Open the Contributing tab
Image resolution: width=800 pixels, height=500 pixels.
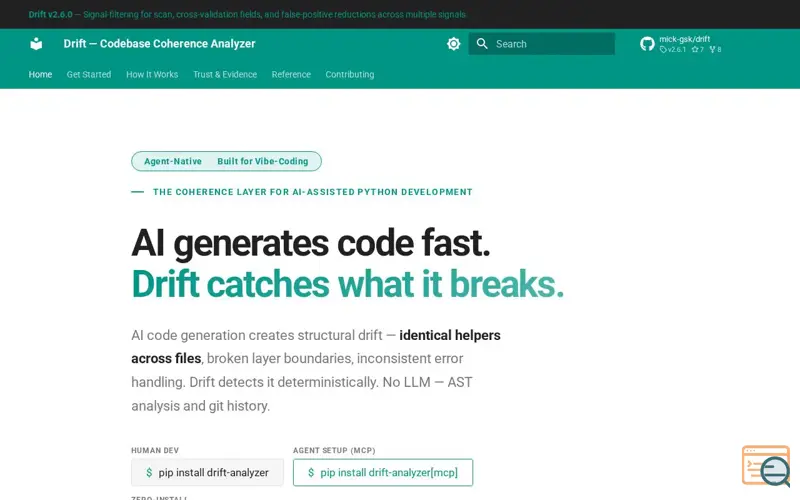click(x=350, y=74)
